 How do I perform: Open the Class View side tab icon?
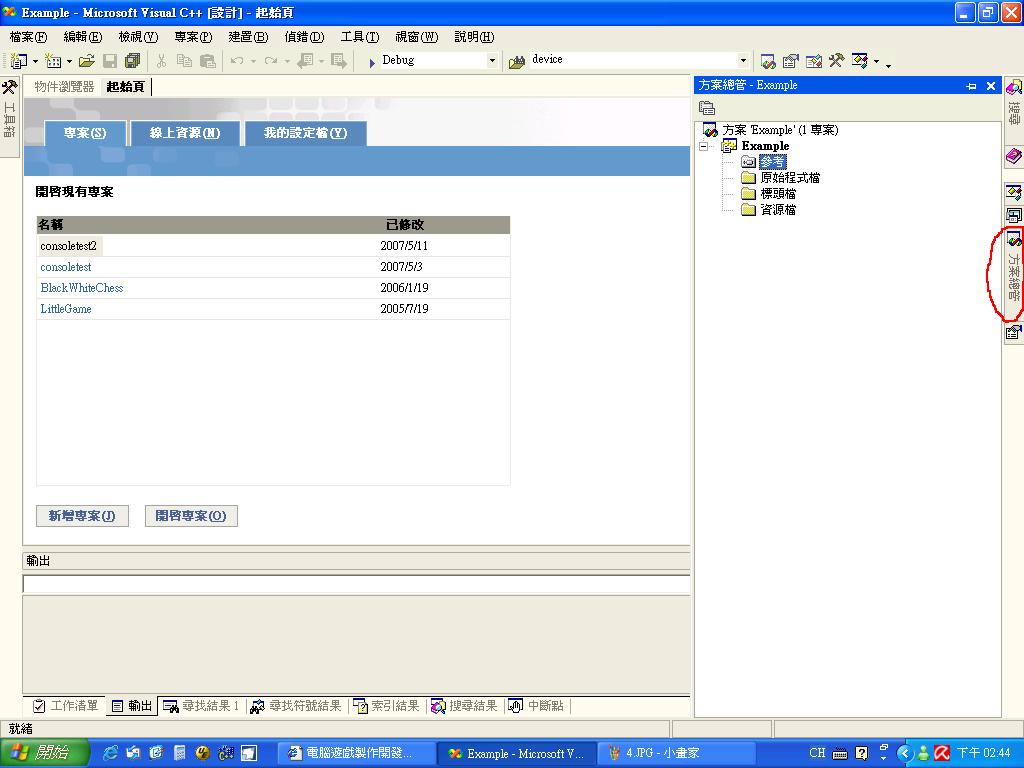[x=1014, y=192]
